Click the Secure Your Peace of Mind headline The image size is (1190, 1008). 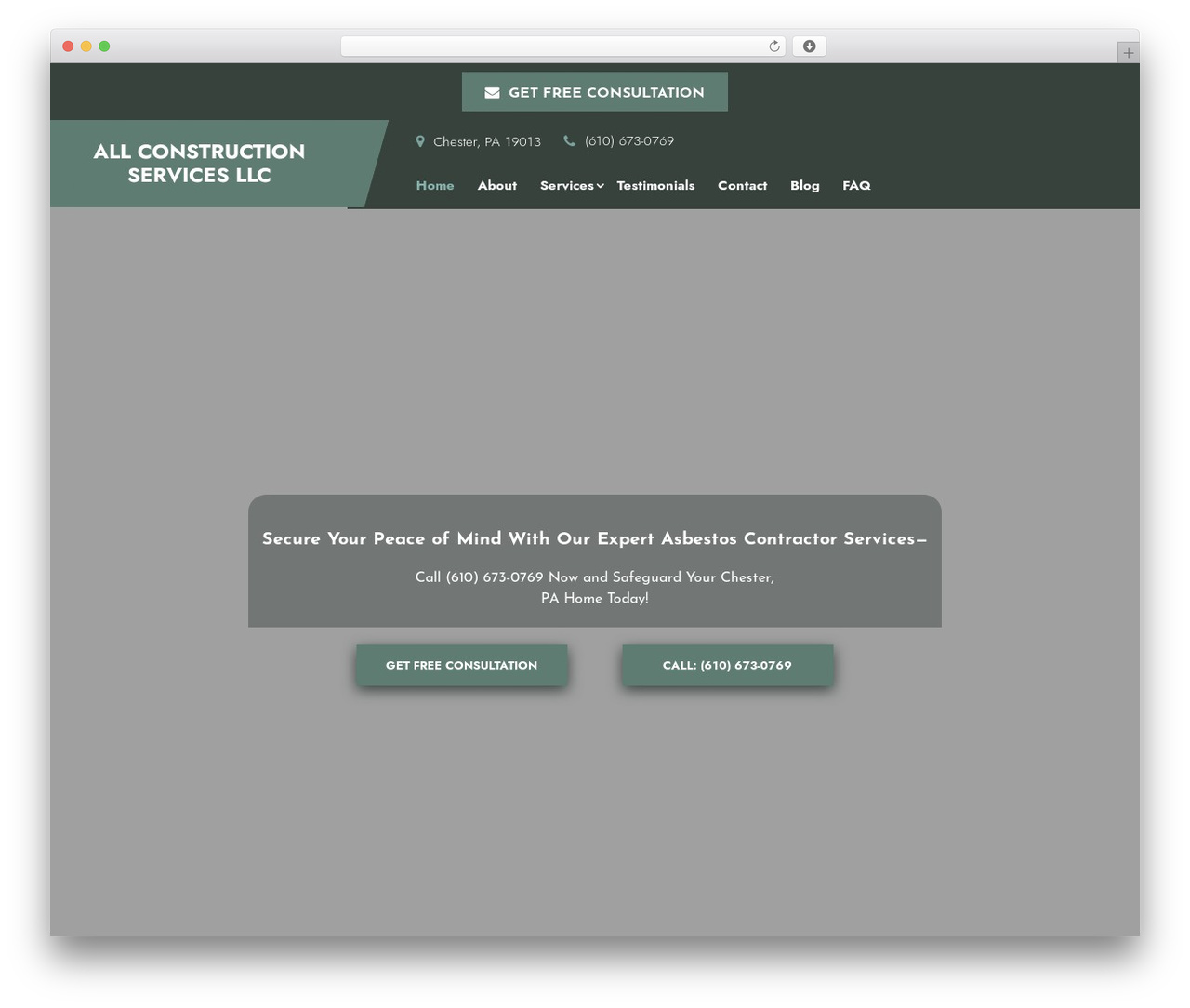point(595,538)
